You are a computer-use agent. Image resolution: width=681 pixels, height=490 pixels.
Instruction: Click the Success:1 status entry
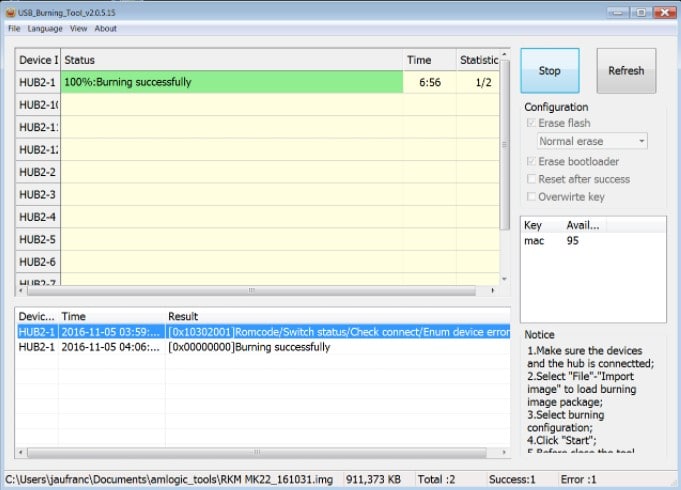point(512,480)
